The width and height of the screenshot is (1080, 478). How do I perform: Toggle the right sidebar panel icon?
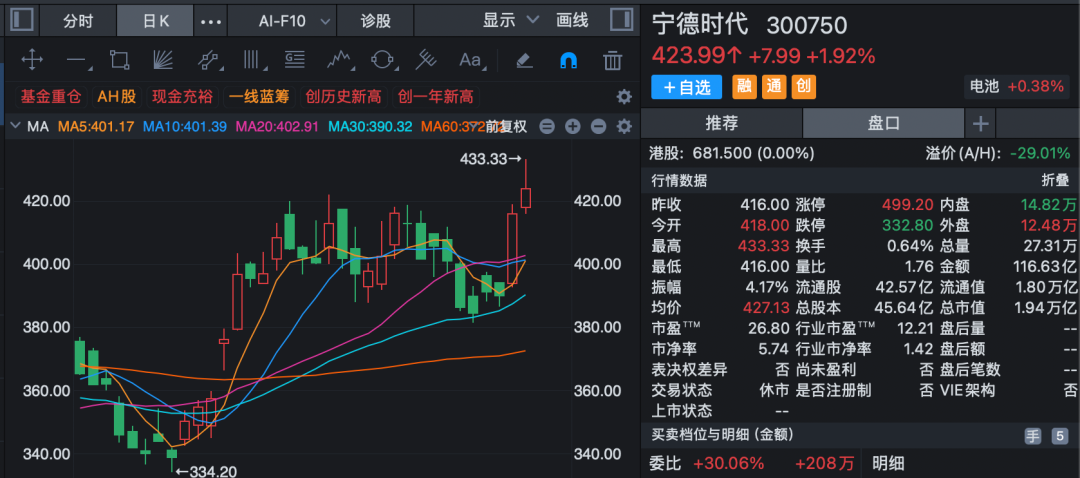tap(620, 20)
